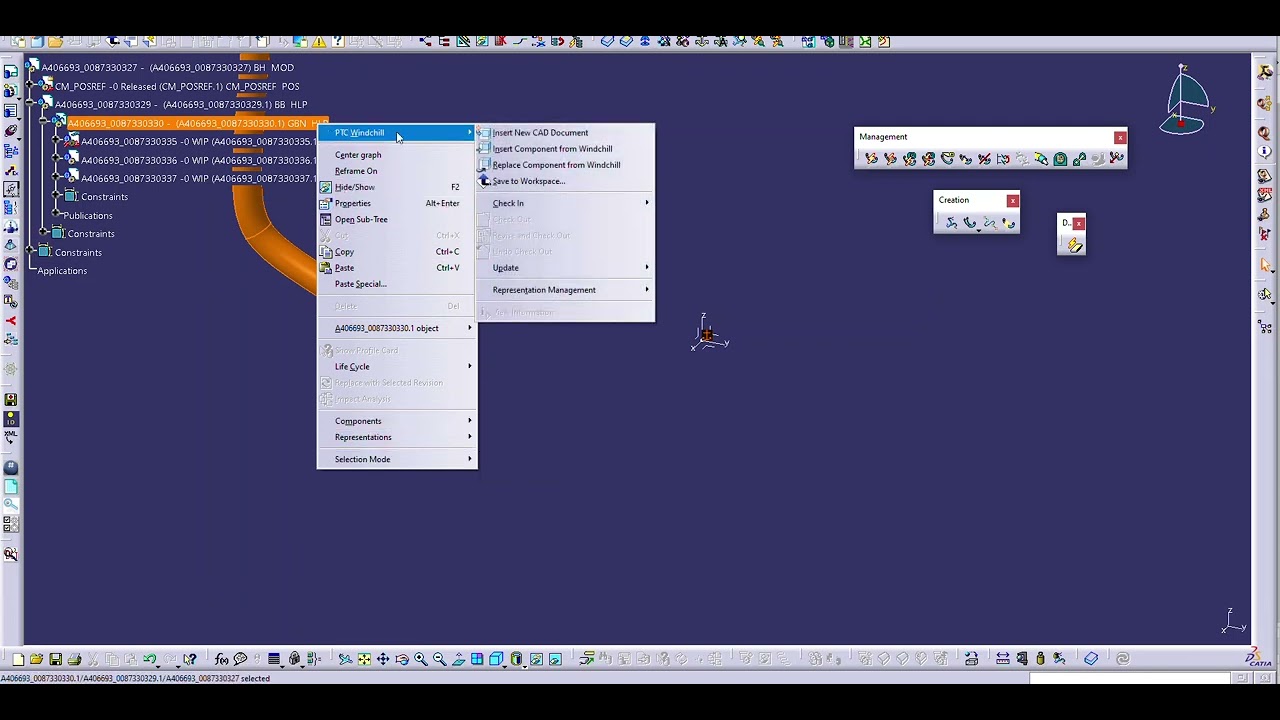Click the shading view mode cylinder icon

point(517,659)
